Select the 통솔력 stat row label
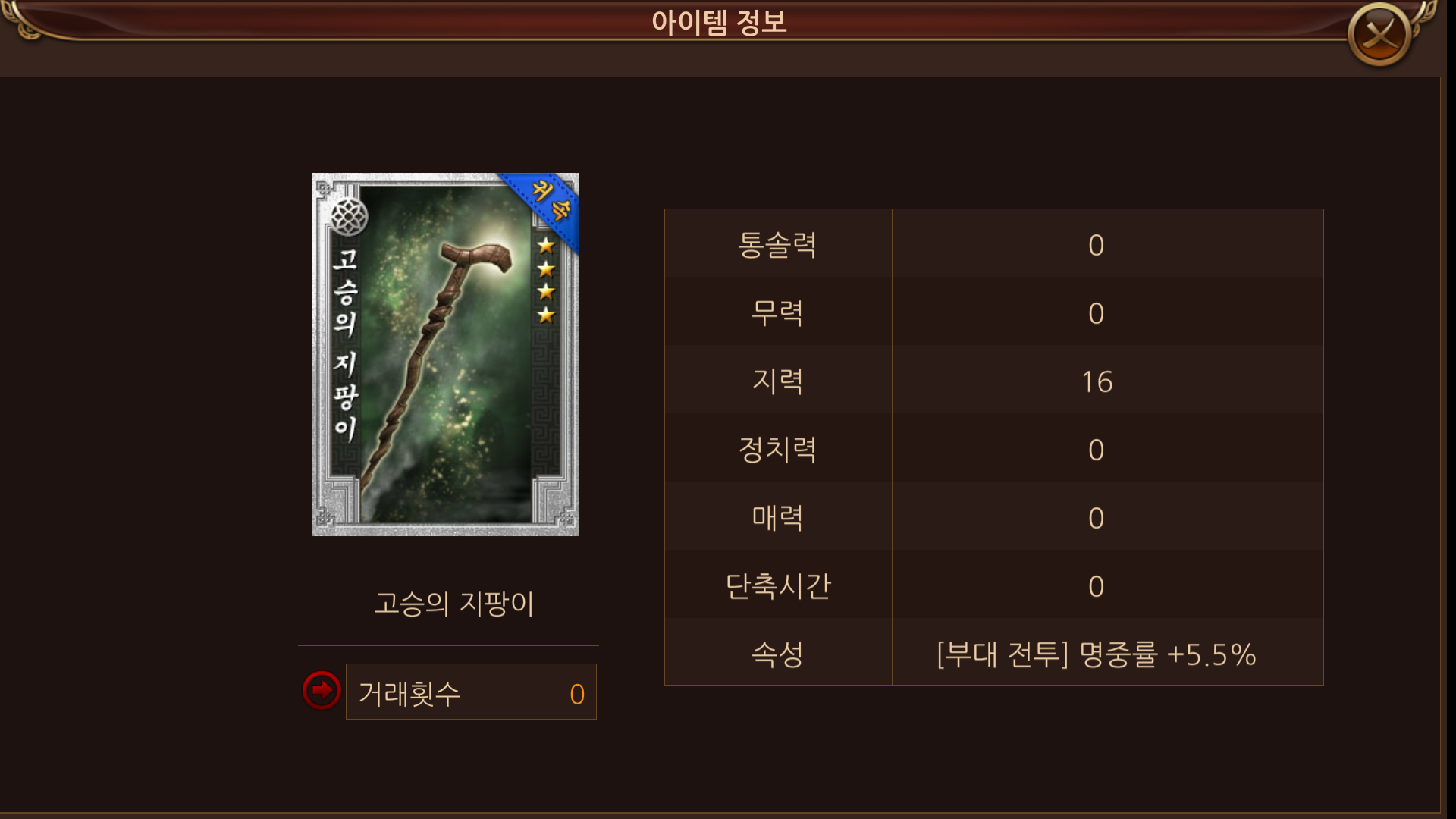The width and height of the screenshot is (1456, 819). (777, 244)
